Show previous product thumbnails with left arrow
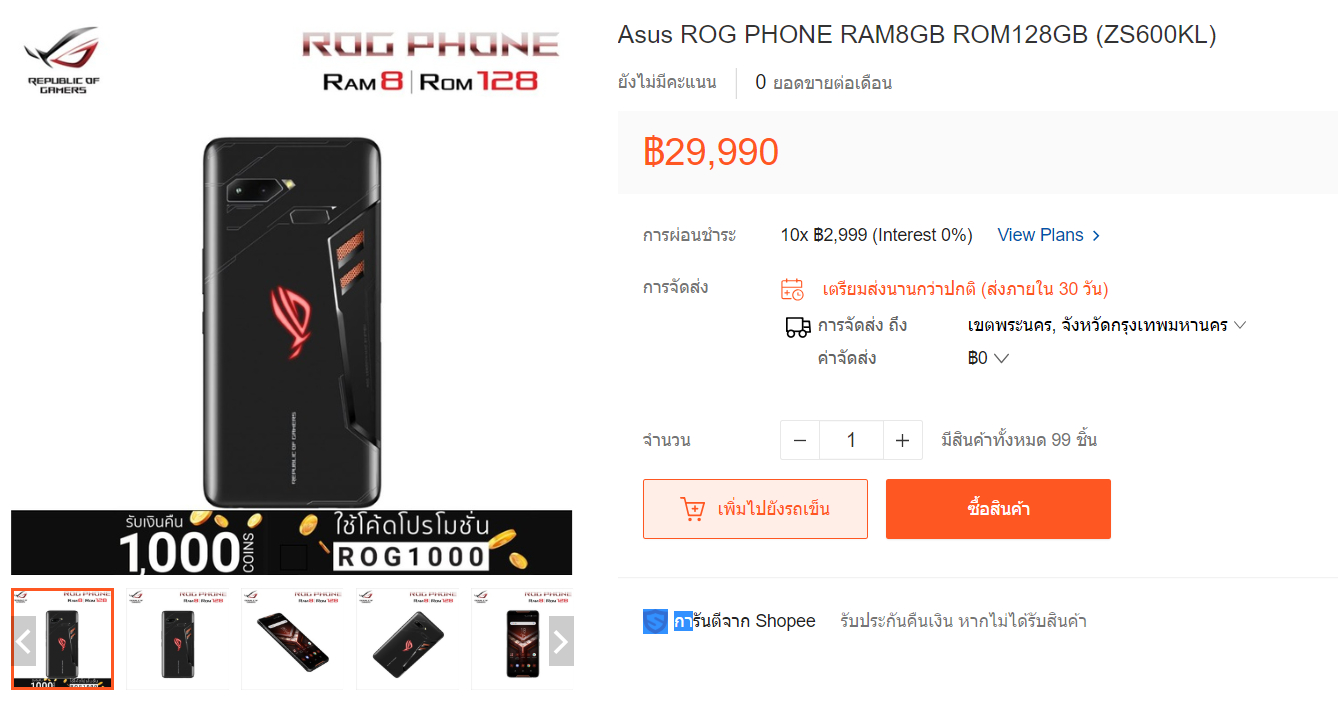The width and height of the screenshot is (1338, 705). (x=25, y=641)
